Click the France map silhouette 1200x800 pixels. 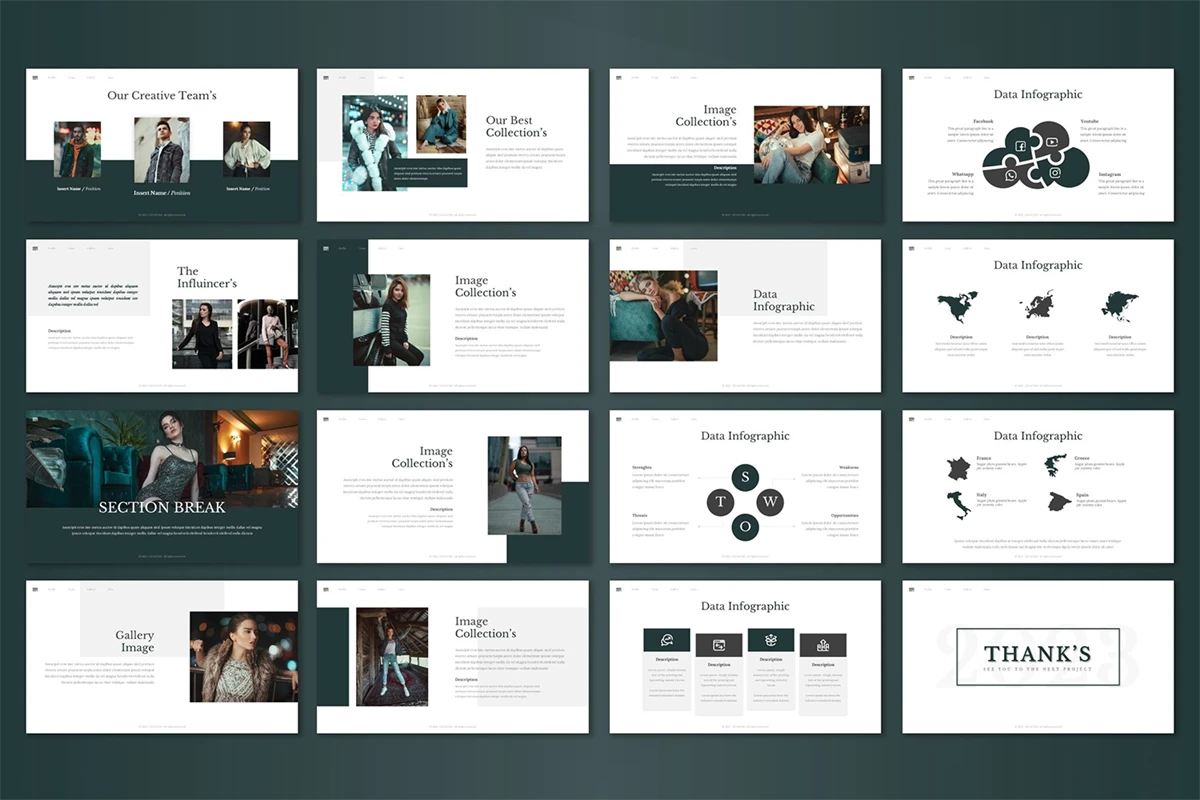(958, 467)
